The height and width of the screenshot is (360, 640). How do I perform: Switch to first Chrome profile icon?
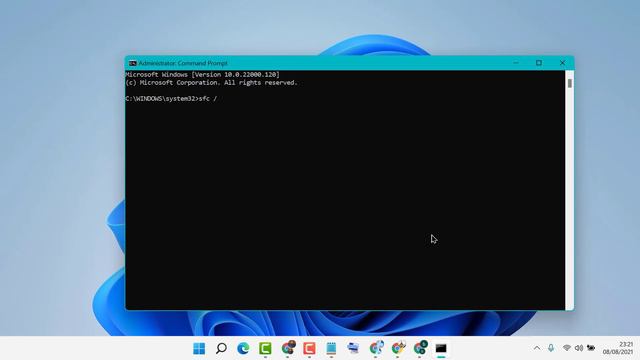tap(288, 347)
